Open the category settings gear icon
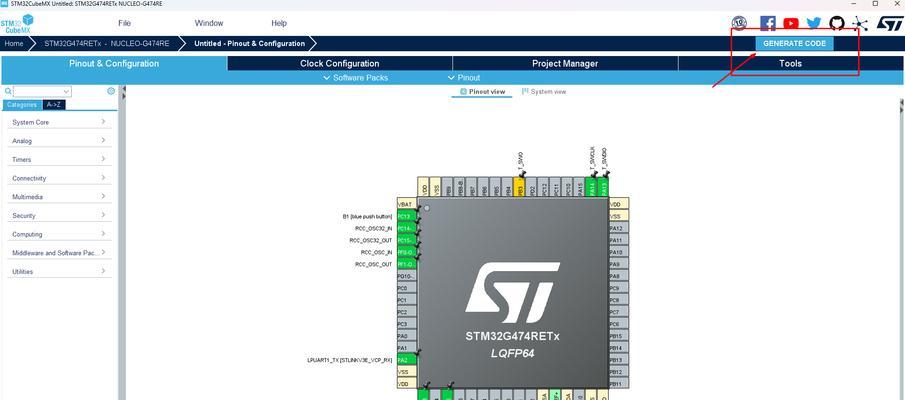The width and height of the screenshot is (905, 400). pyautogui.click(x=111, y=91)
